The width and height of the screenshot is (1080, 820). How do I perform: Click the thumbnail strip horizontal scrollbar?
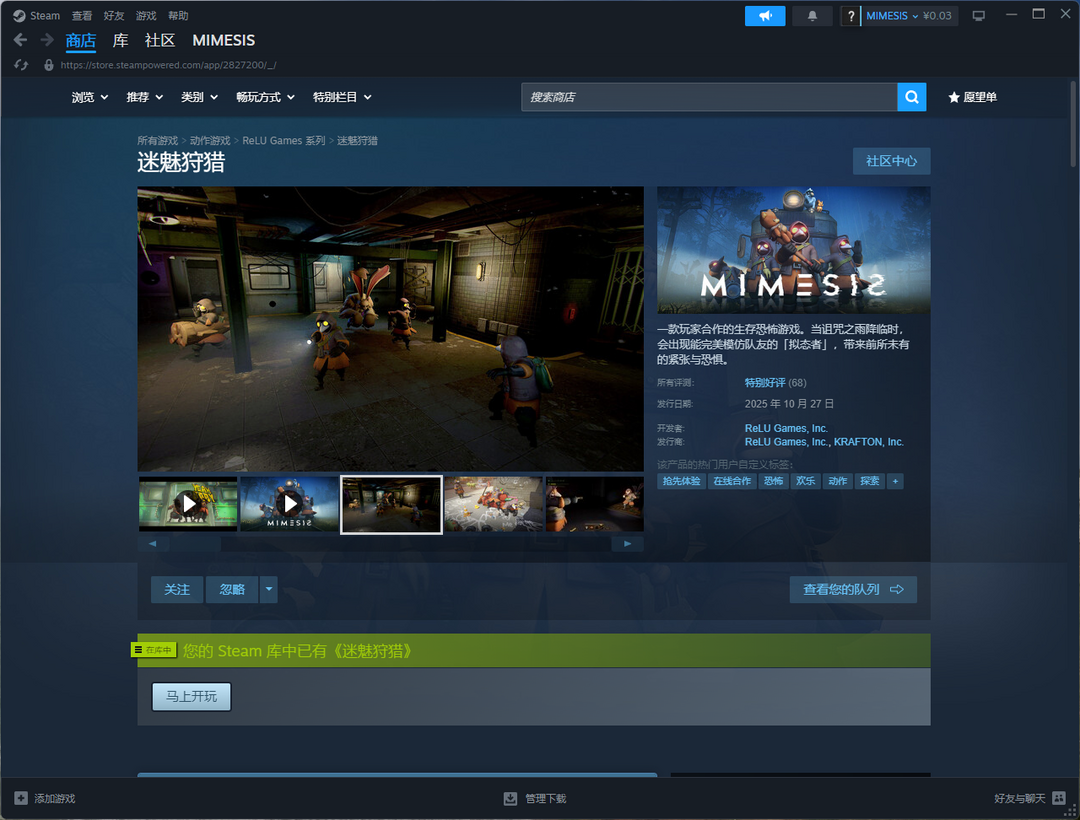pos(391,544)
